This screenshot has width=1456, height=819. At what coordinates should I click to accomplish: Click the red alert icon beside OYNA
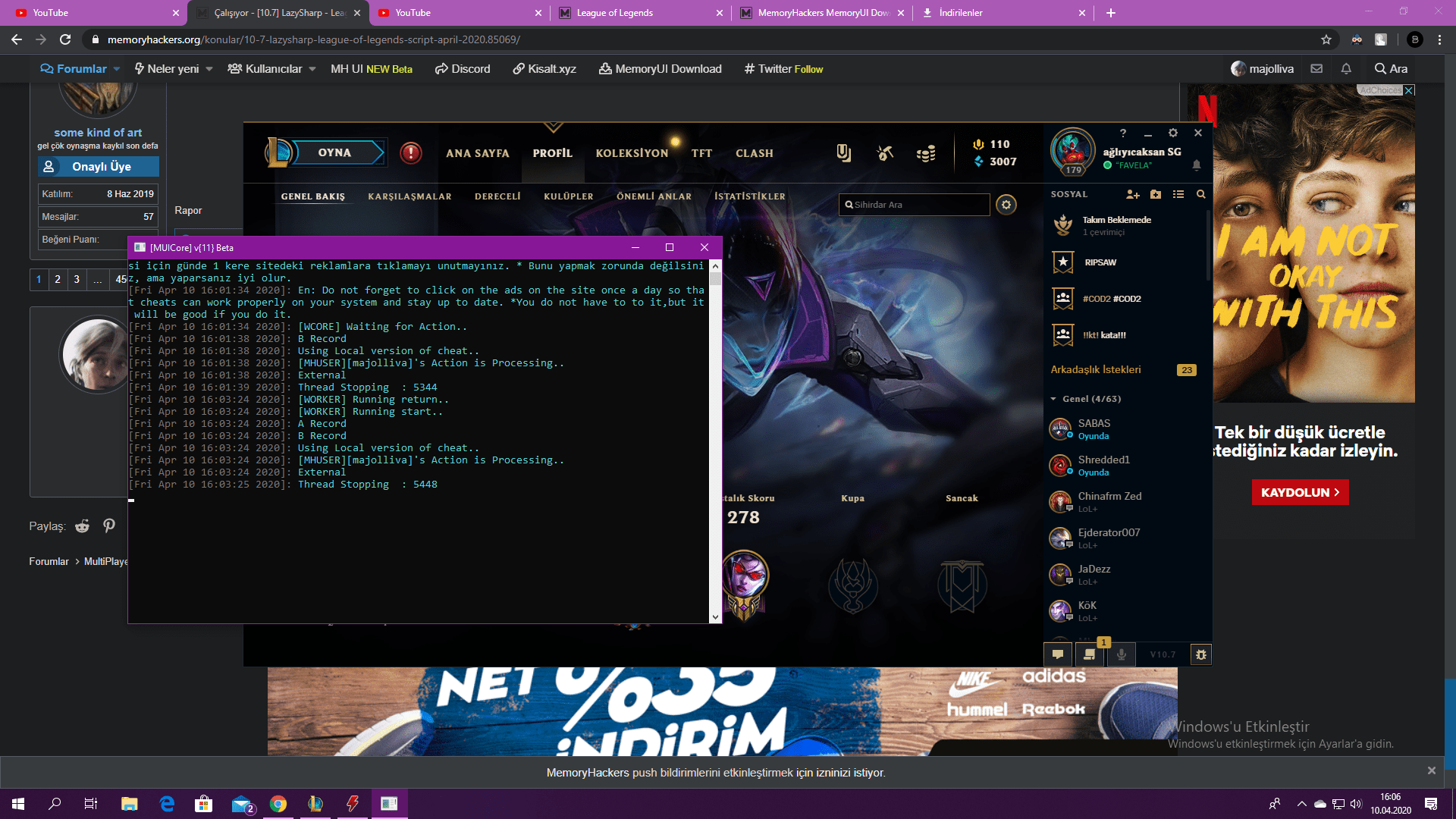[411, 153]
